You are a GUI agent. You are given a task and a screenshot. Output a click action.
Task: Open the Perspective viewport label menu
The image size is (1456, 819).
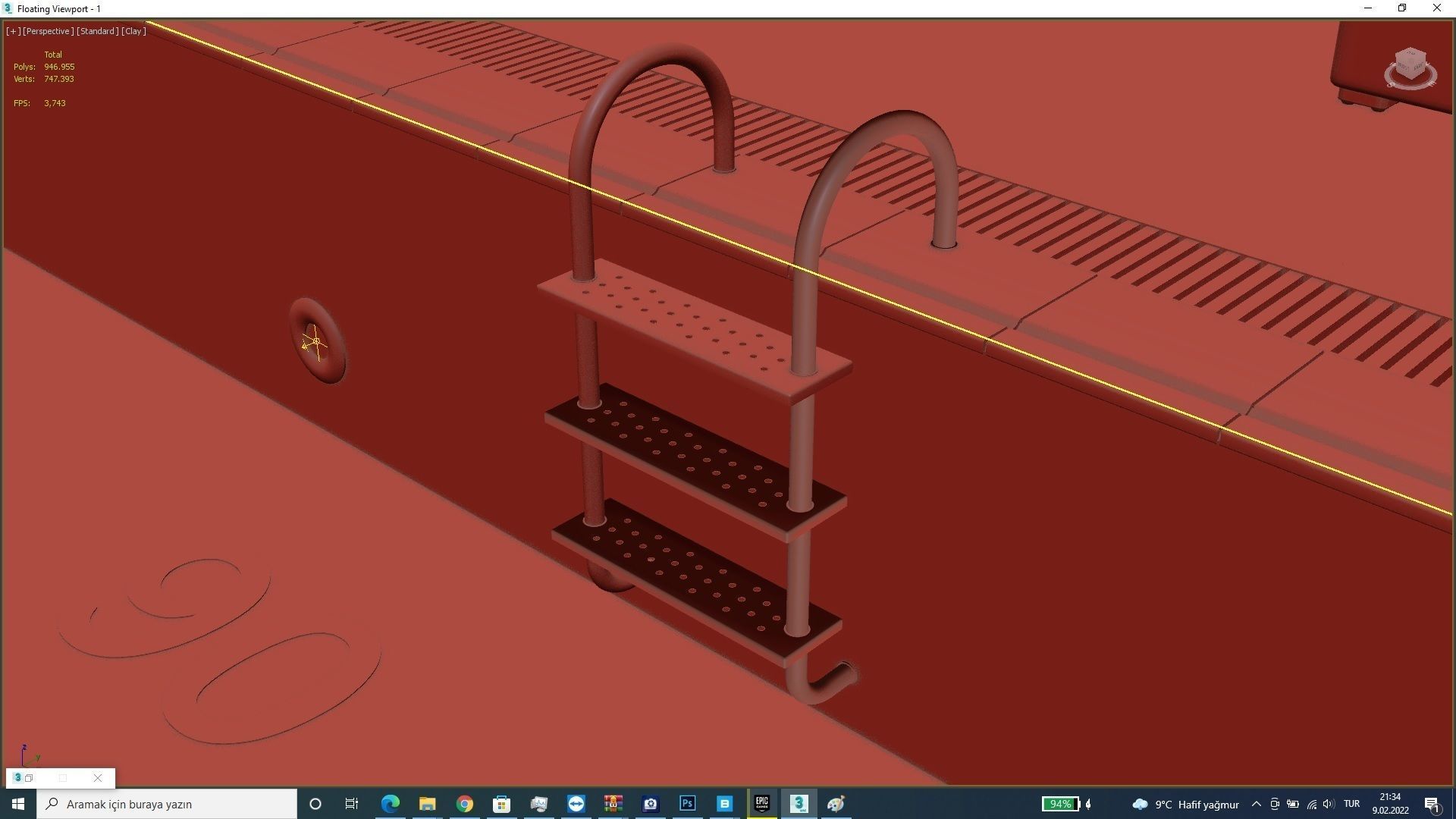[49, 31]
